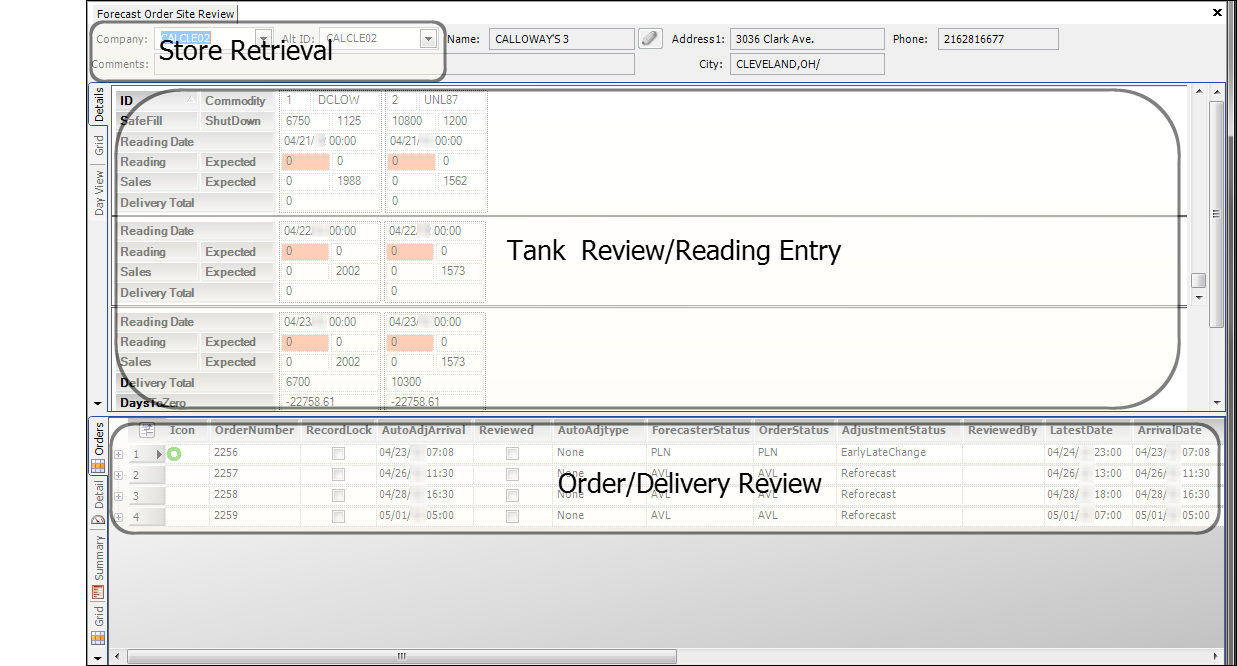Switch to the Day View side tab
Image resolution: width=1237 pixels, height=666 pixels.
pyautogui.click(x=99, y=193)
